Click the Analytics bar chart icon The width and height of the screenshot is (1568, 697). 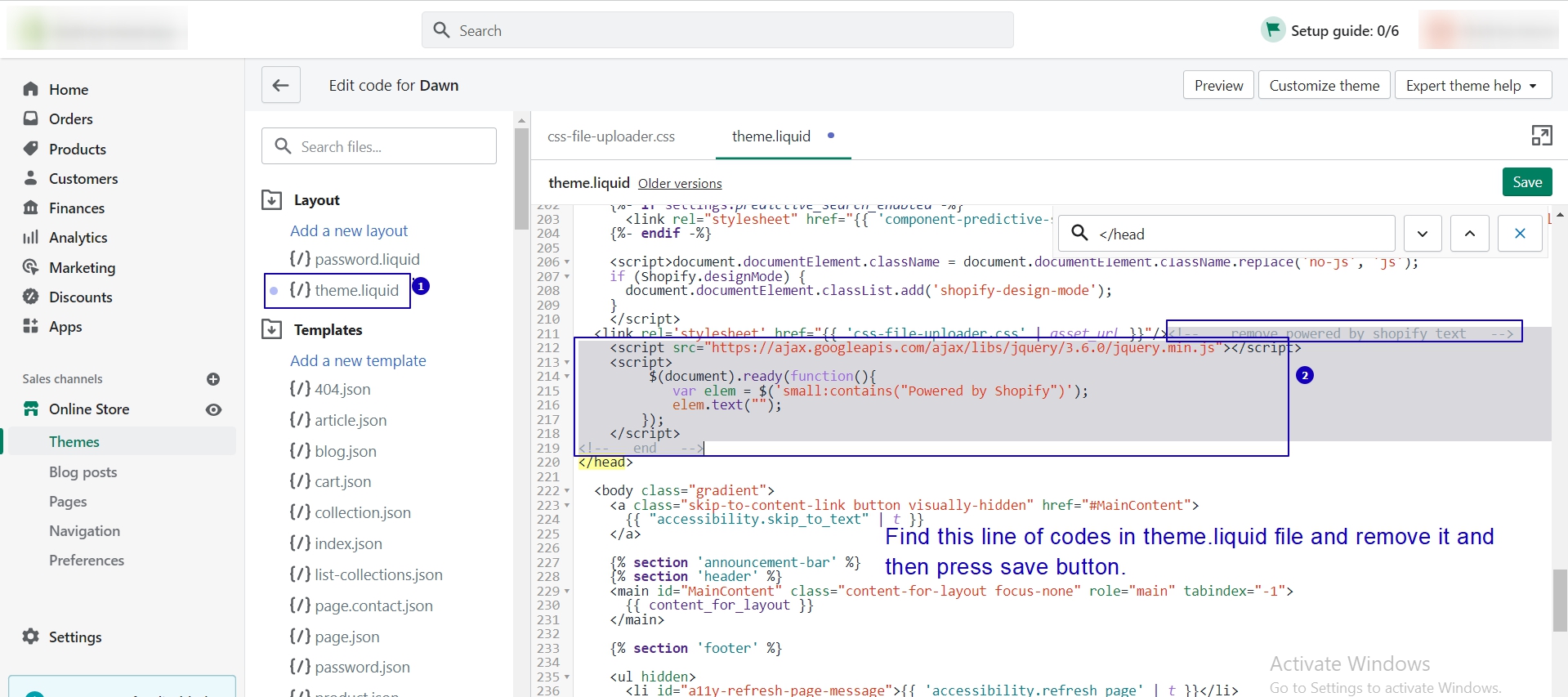[x=31, y=237]
